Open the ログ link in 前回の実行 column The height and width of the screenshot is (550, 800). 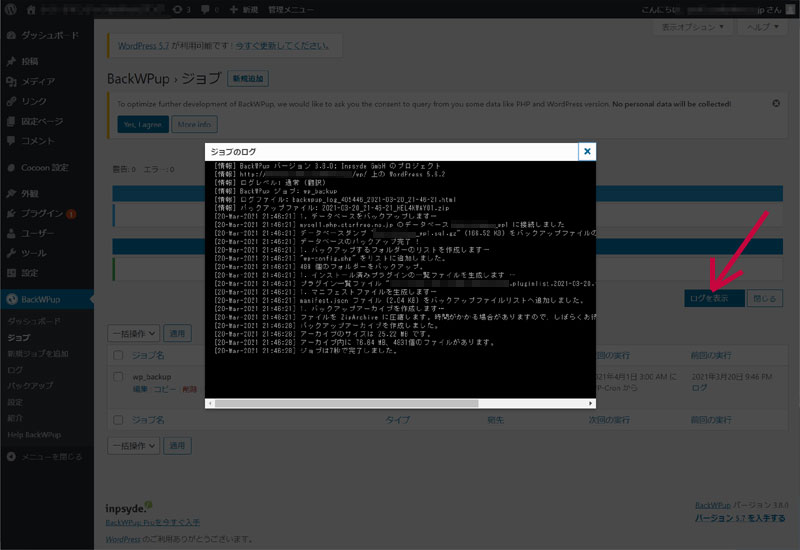pyautogui.click(x=699, y=388)
